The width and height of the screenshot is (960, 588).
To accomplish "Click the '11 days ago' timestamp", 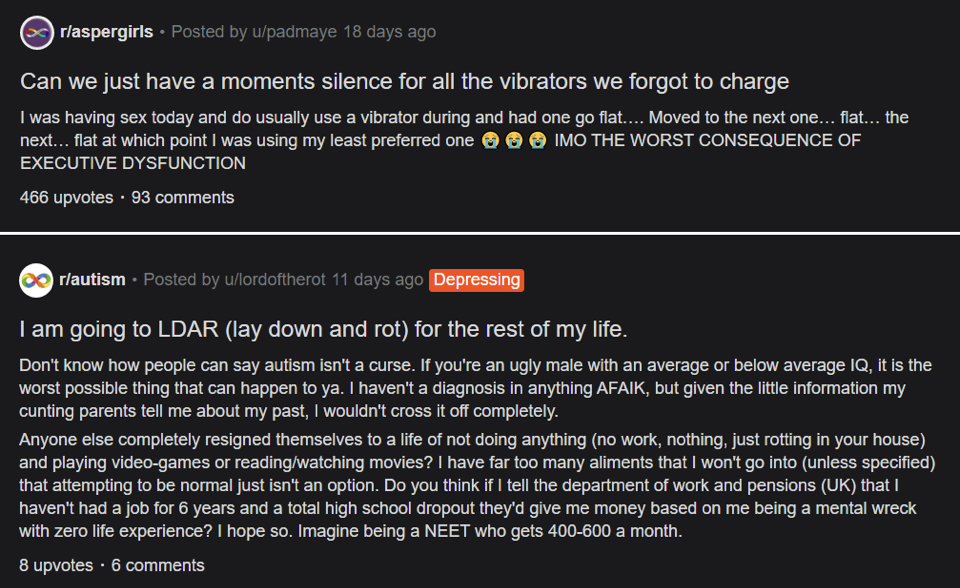I will [377, 280].
